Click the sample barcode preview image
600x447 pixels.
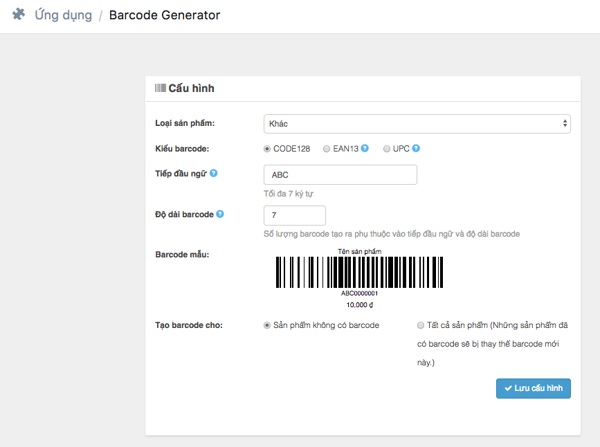tap(359, 278)
